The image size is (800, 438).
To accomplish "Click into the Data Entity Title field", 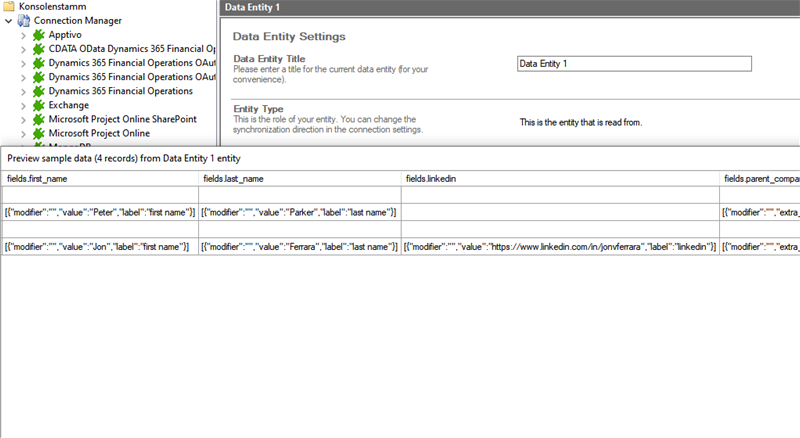I will [633, 63].
